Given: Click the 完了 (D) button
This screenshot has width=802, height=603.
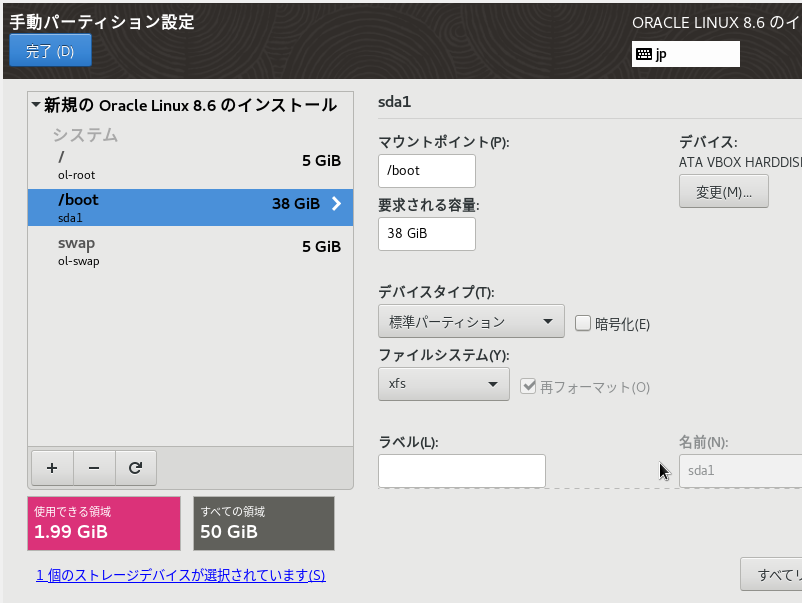Looking at the screenshot, I should [50, 51].
